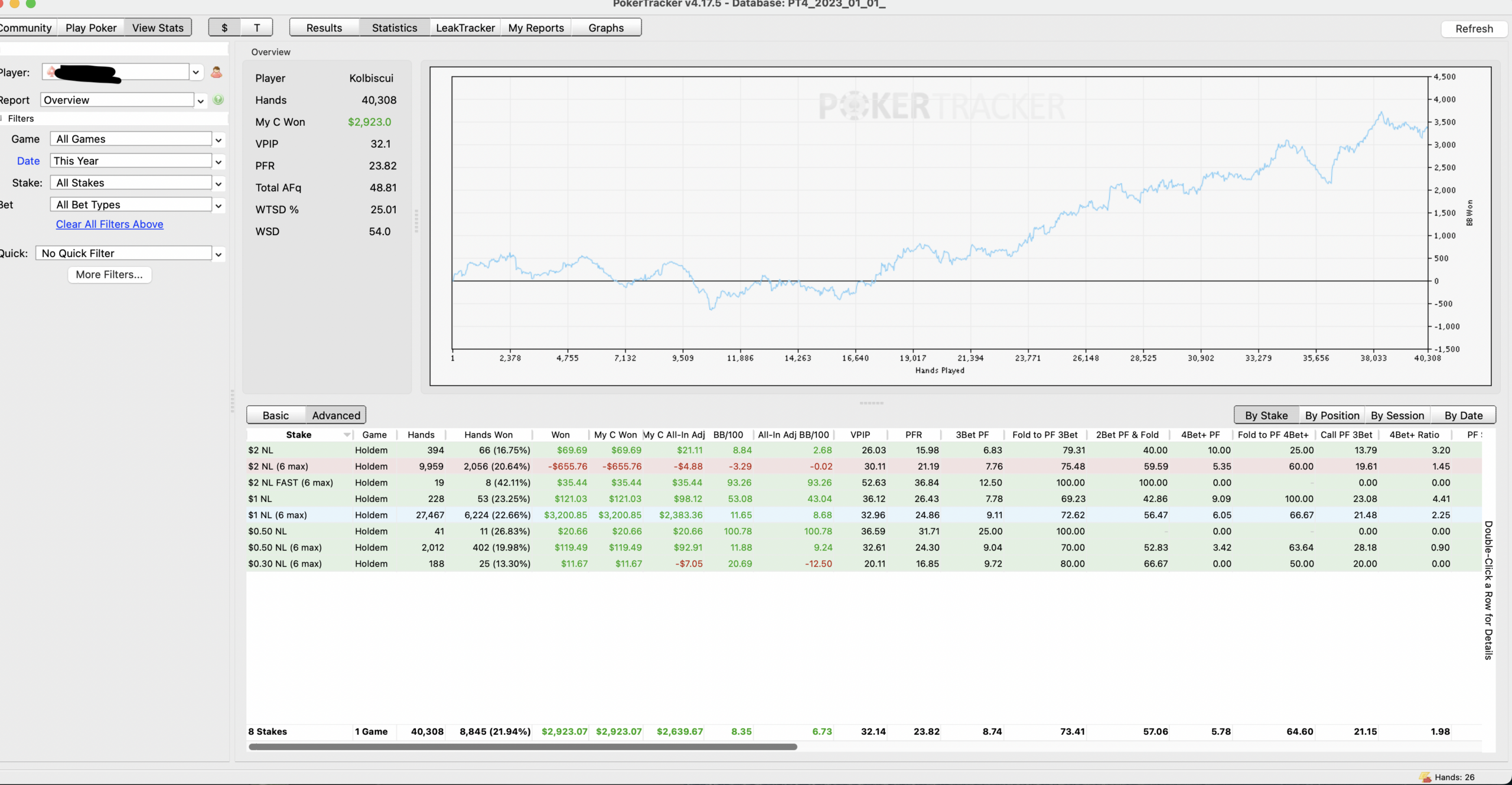Open the Game filter dropdown arrow

[x=219, y=140]
